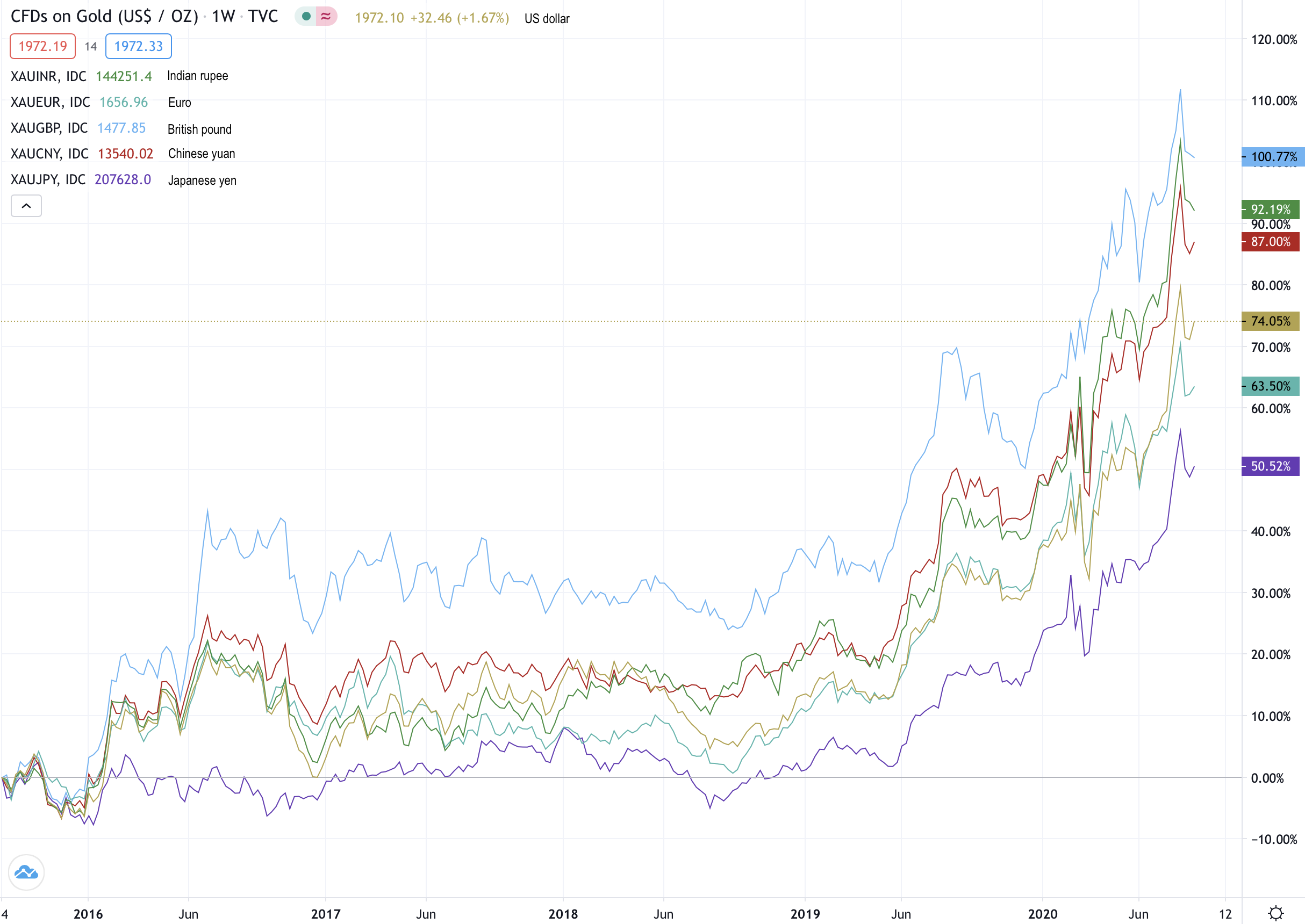The height and width of the screenshot is (924, 1305).
Task: Click the green 92.19% price scale label
Action: (1270, 210)
